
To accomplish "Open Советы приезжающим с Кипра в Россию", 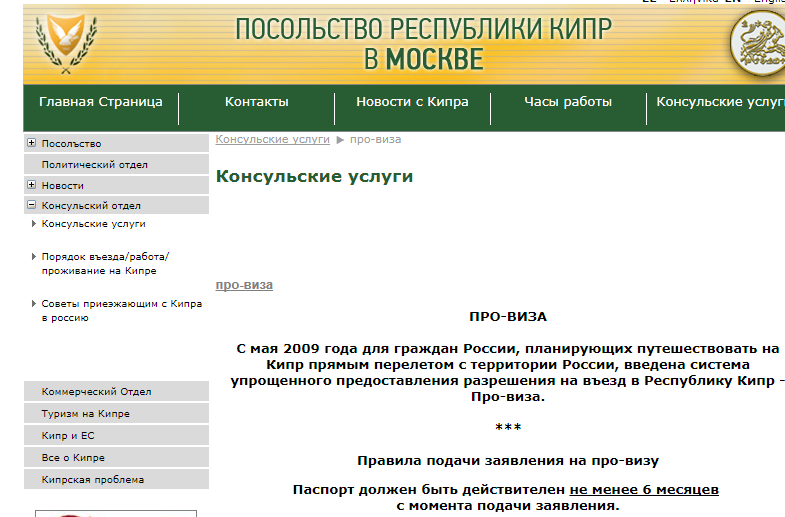I will pos(122,311).
